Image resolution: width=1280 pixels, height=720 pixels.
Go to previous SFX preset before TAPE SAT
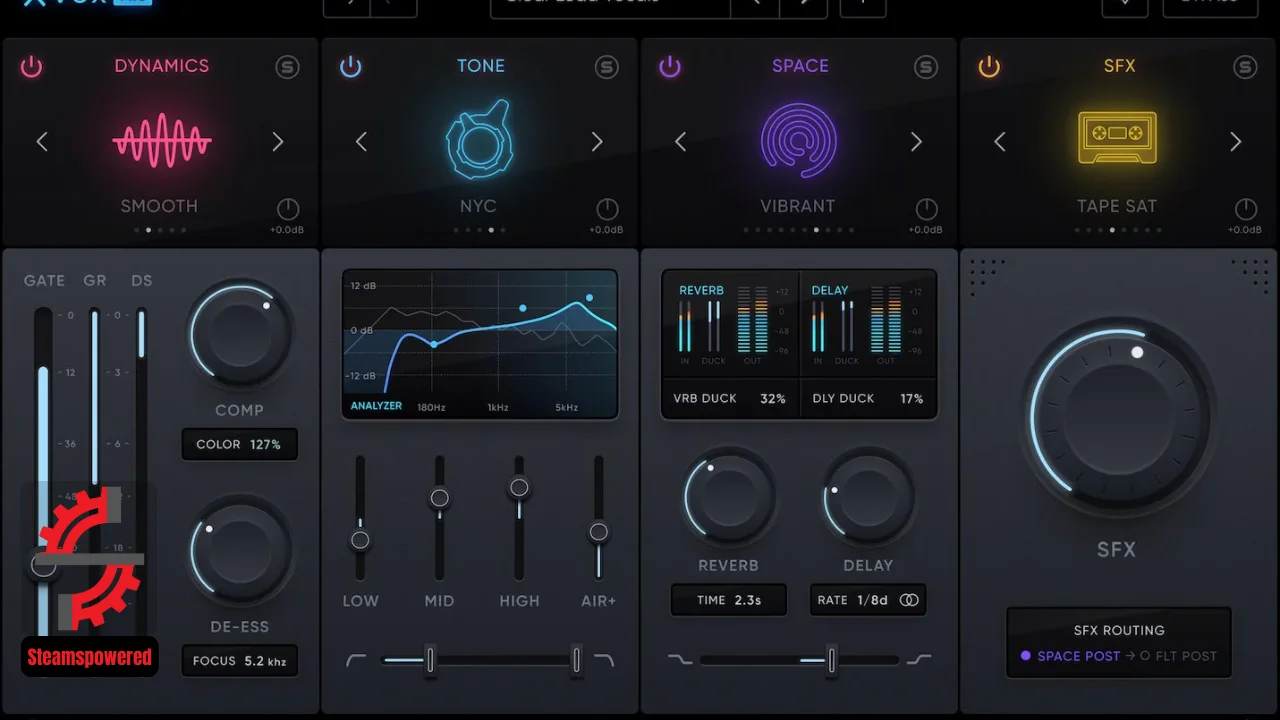pyautogui.click(x=999, y=142)
